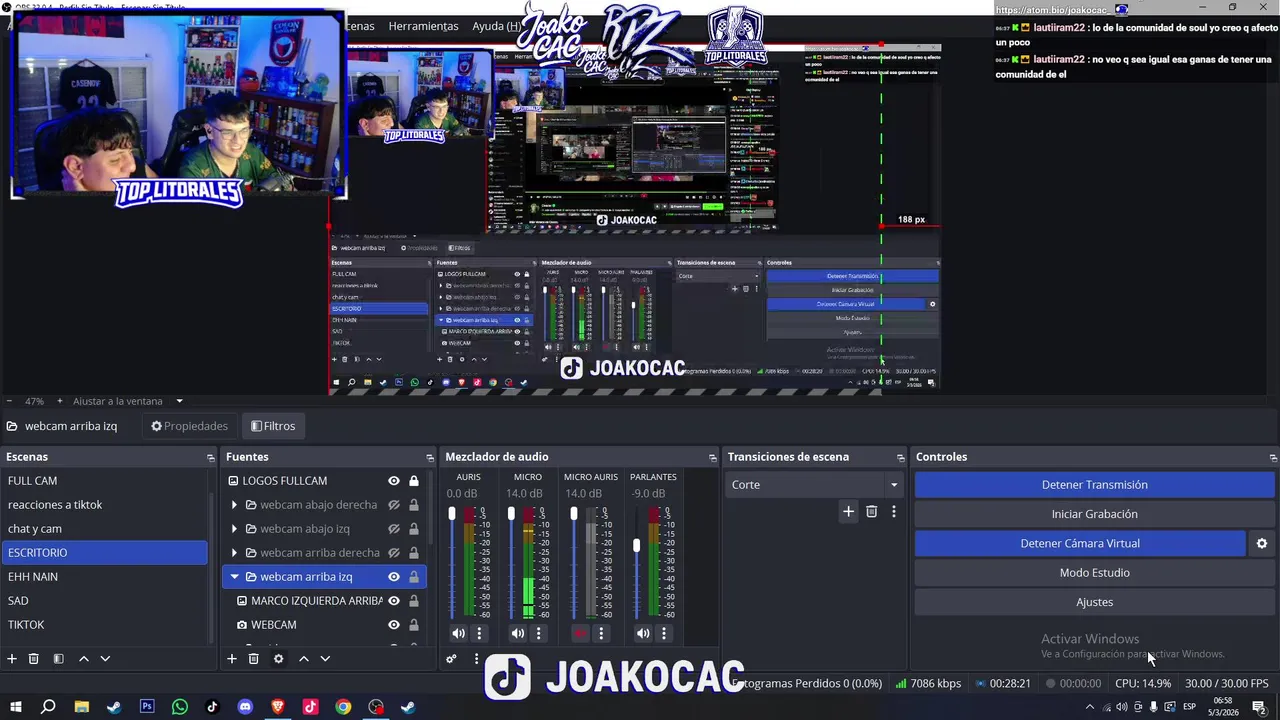
Task: Open scene filters icon in Escenas toolbar
Action: [58, 659]
